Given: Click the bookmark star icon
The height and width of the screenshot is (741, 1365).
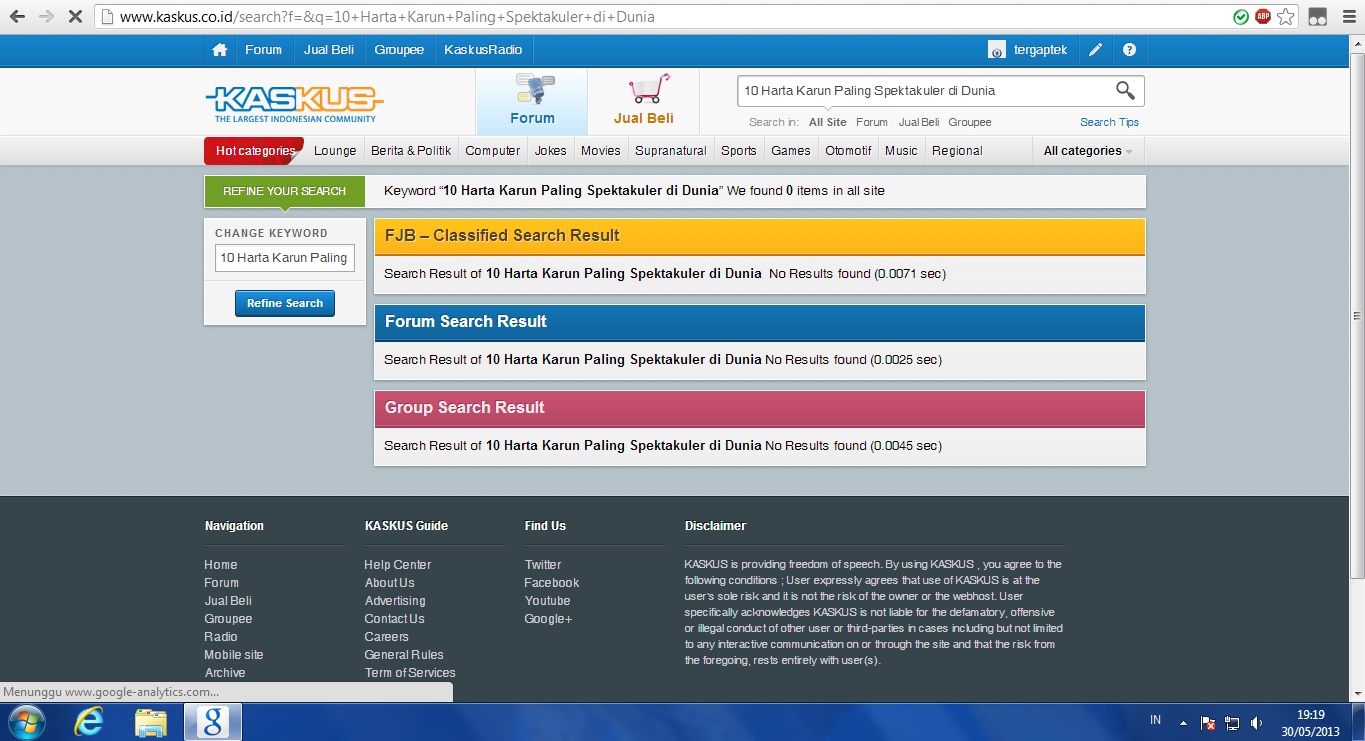Looking at the screenshot, I should click(x=1286, y=17).
